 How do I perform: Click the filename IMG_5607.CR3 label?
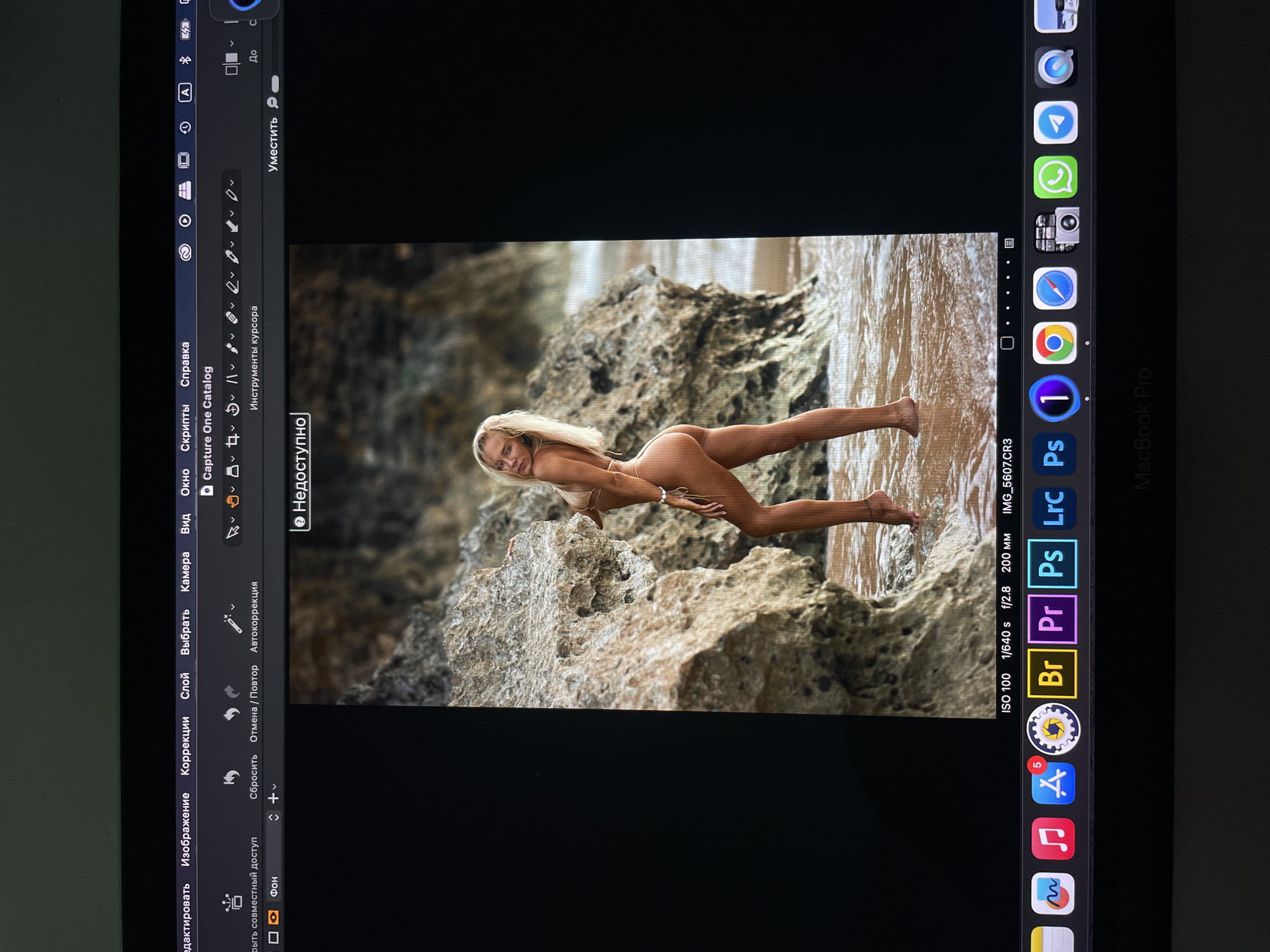(x=1007, y=477)
